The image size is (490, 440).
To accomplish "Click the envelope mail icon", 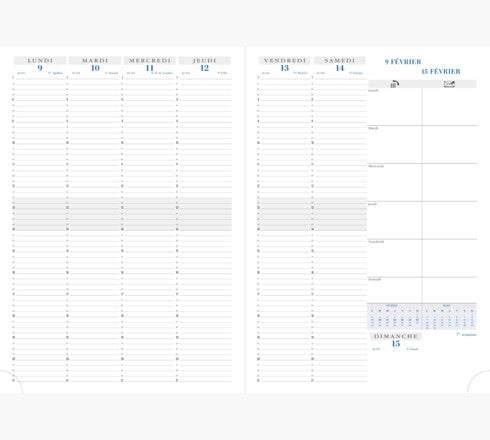I will pos(449,84).
